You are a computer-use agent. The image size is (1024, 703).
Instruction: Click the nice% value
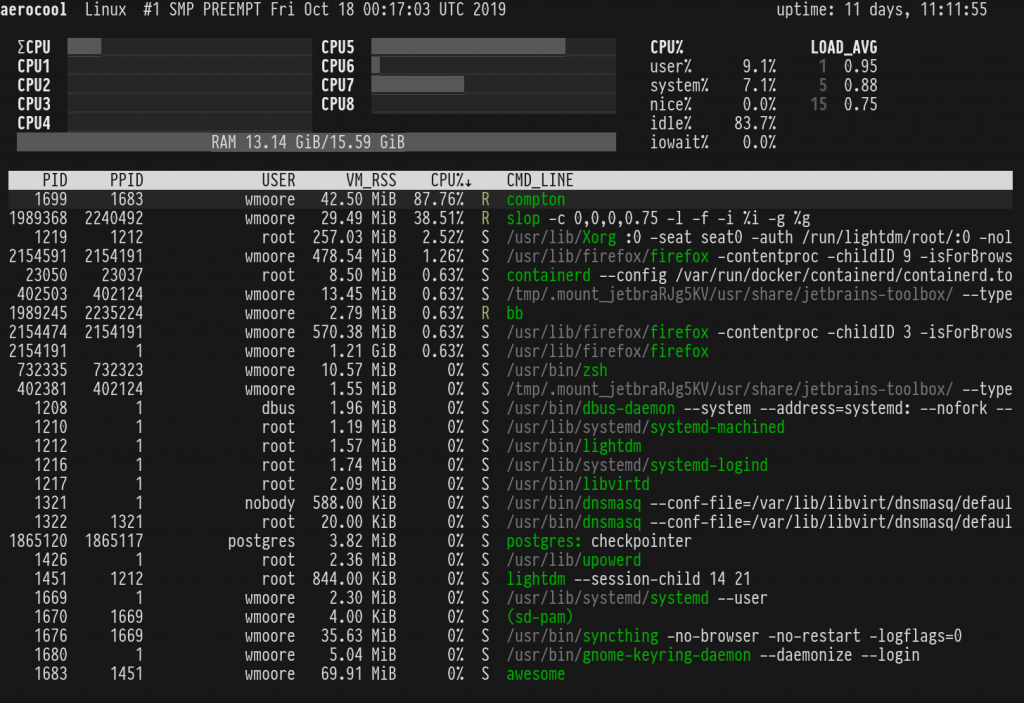[759, 104]
